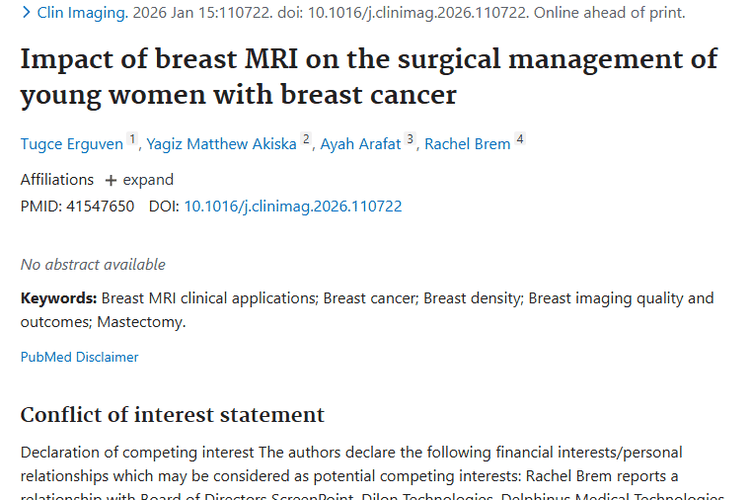Click affiliation superscript 4 after Brem

tap(520, 140)
